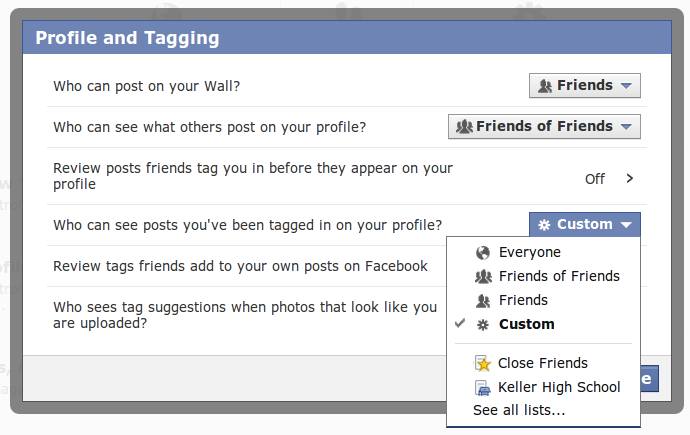Click the people icon on Wall Friends button
The height and width of the screenshot is (435, 690).
tap(545, 86)
